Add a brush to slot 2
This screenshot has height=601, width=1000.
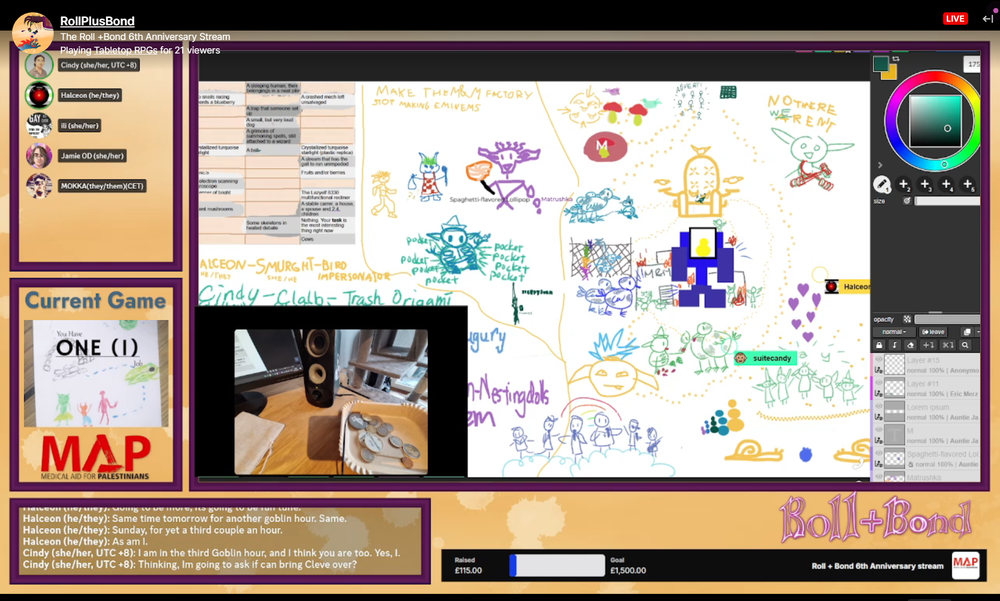click(904, 184)
